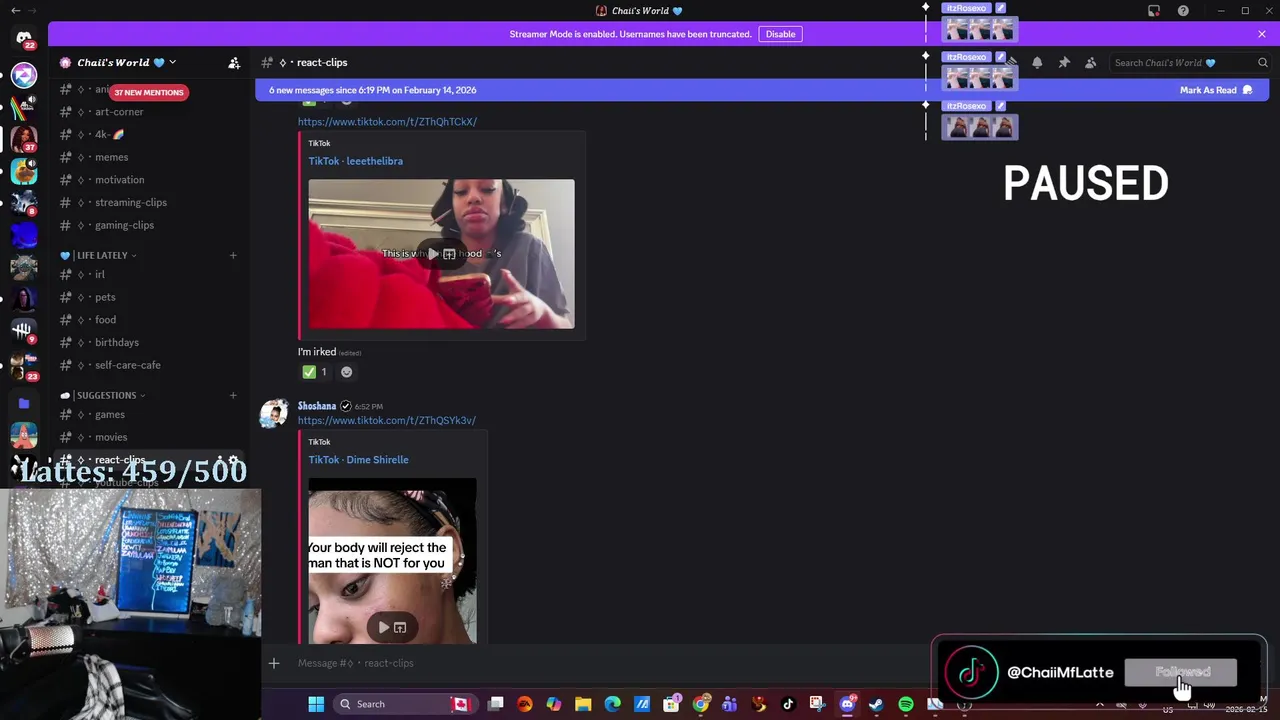The width and height of the screenshot is (1280, 720).
Task: Open the server folder icon
Action: point(24,404)
